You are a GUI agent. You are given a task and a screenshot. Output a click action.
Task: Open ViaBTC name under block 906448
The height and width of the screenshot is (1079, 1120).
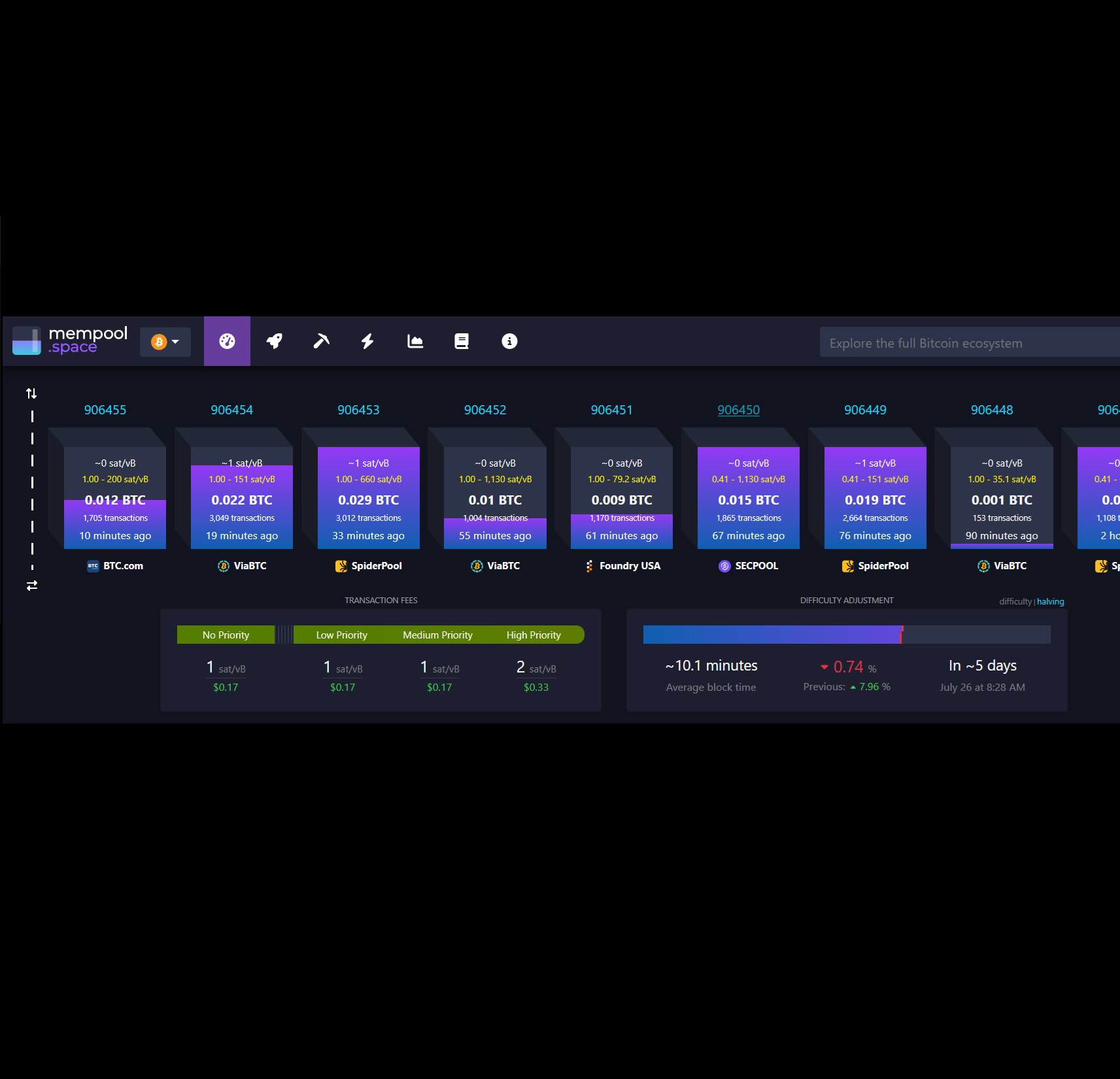(1010, 566)
